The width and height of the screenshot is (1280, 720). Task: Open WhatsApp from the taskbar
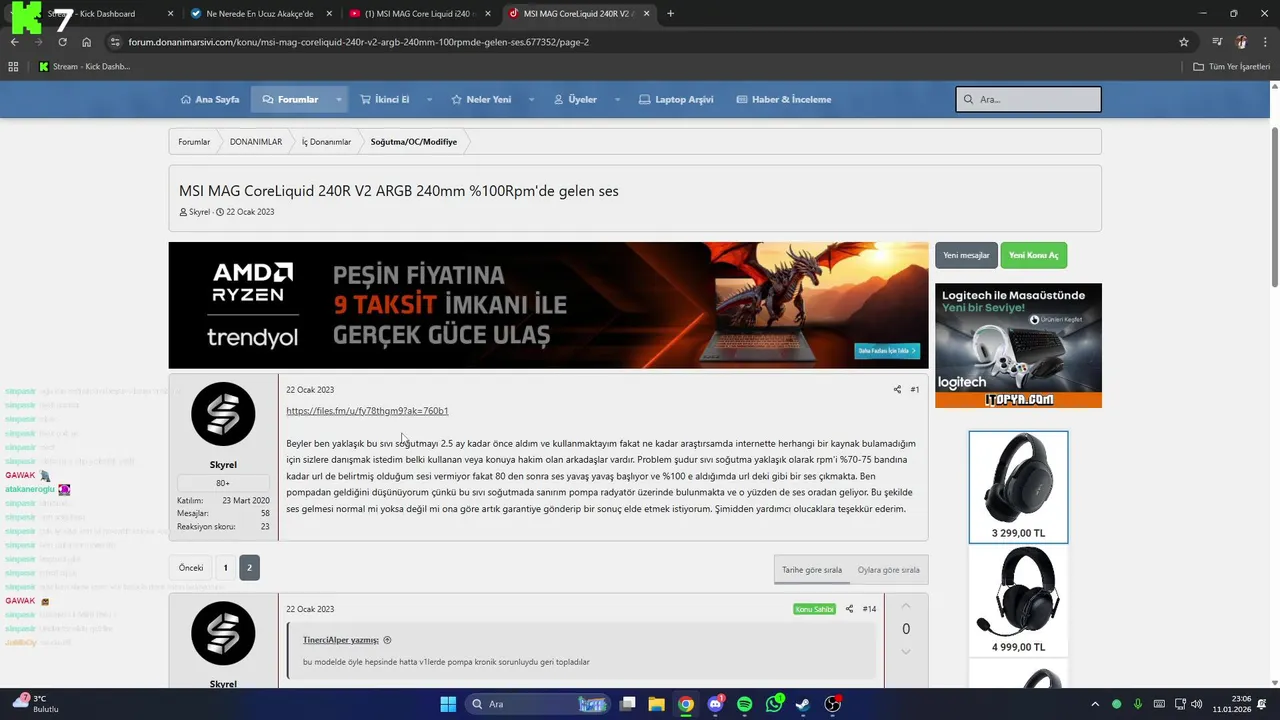774,704
